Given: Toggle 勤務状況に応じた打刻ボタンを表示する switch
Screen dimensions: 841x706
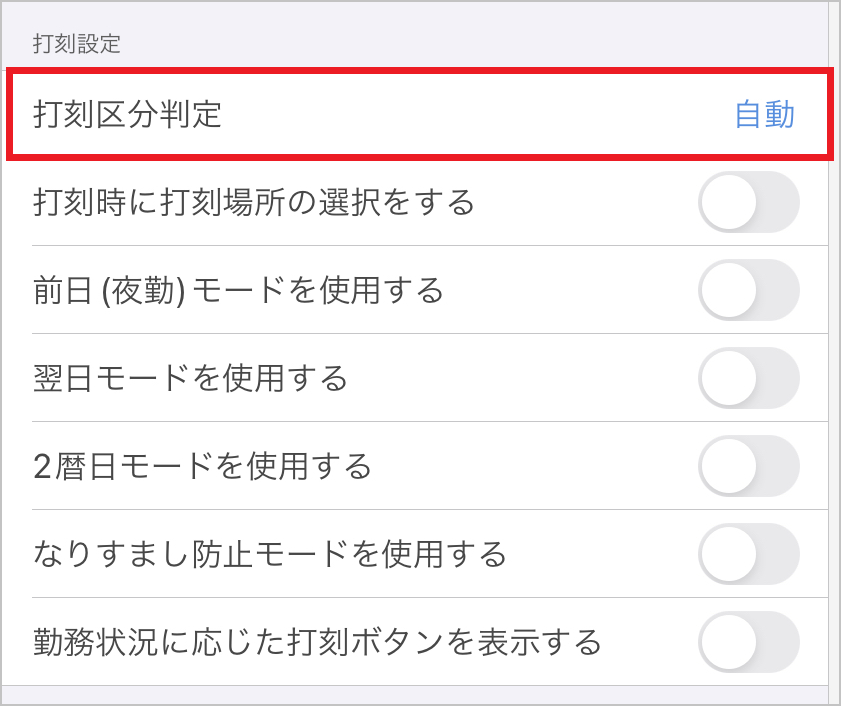Looking at the screenshot, I should (x=749, y=641).
